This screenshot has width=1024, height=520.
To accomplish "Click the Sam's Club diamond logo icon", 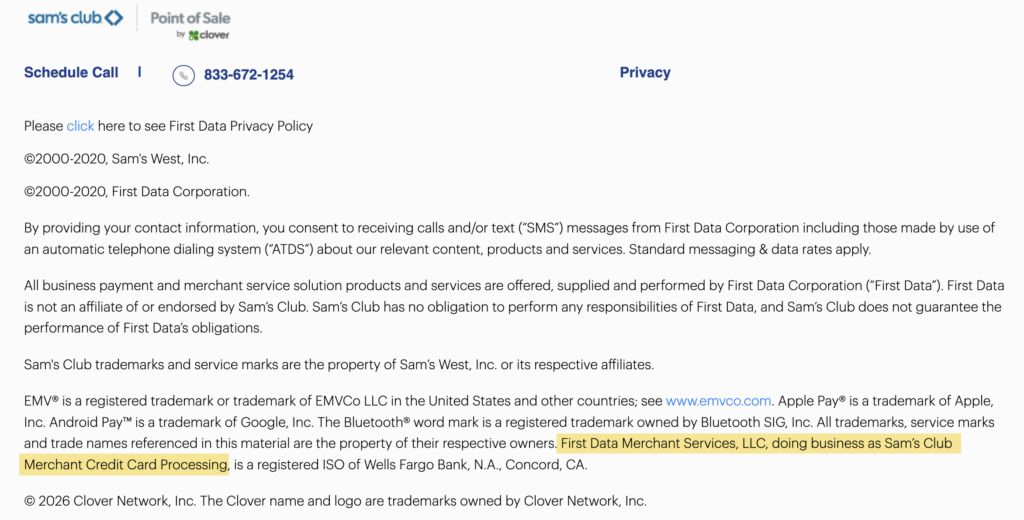I will click(x=113, y=17).
